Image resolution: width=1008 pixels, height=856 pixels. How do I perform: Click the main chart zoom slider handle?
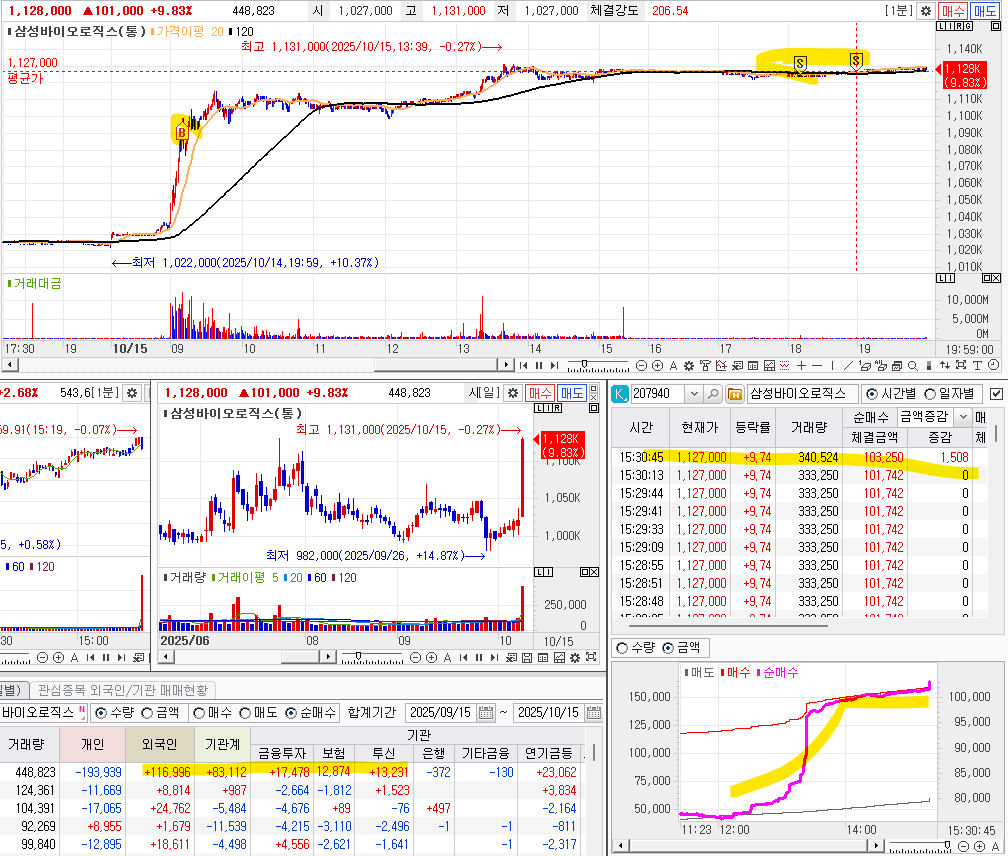[584, 364]
